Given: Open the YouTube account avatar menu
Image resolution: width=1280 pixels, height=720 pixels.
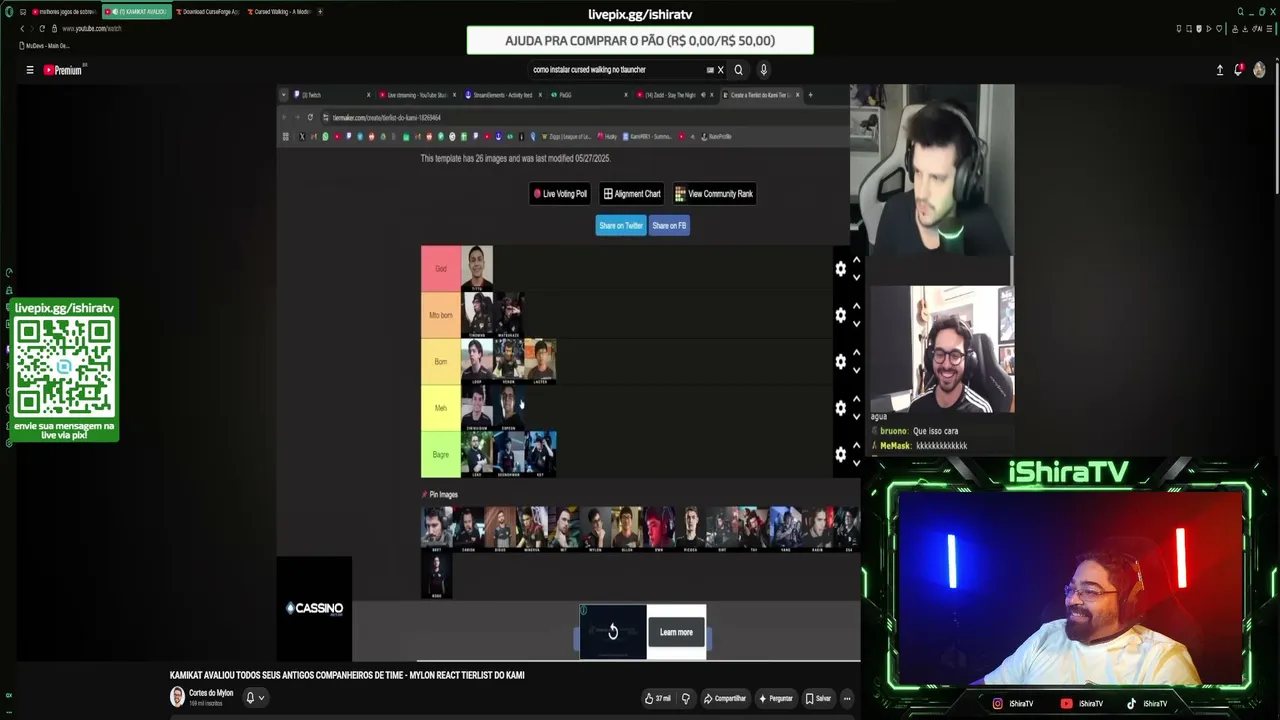Looking at the screenshot, I should (x=1259, y=70).
